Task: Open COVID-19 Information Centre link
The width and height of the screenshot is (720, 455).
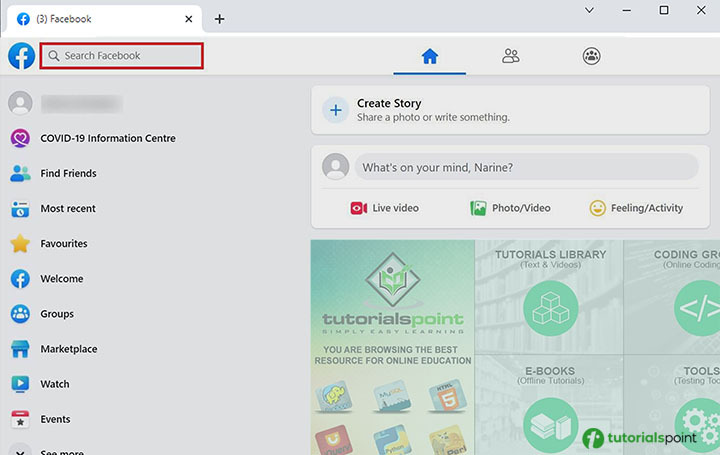Action: click(108, 138)
